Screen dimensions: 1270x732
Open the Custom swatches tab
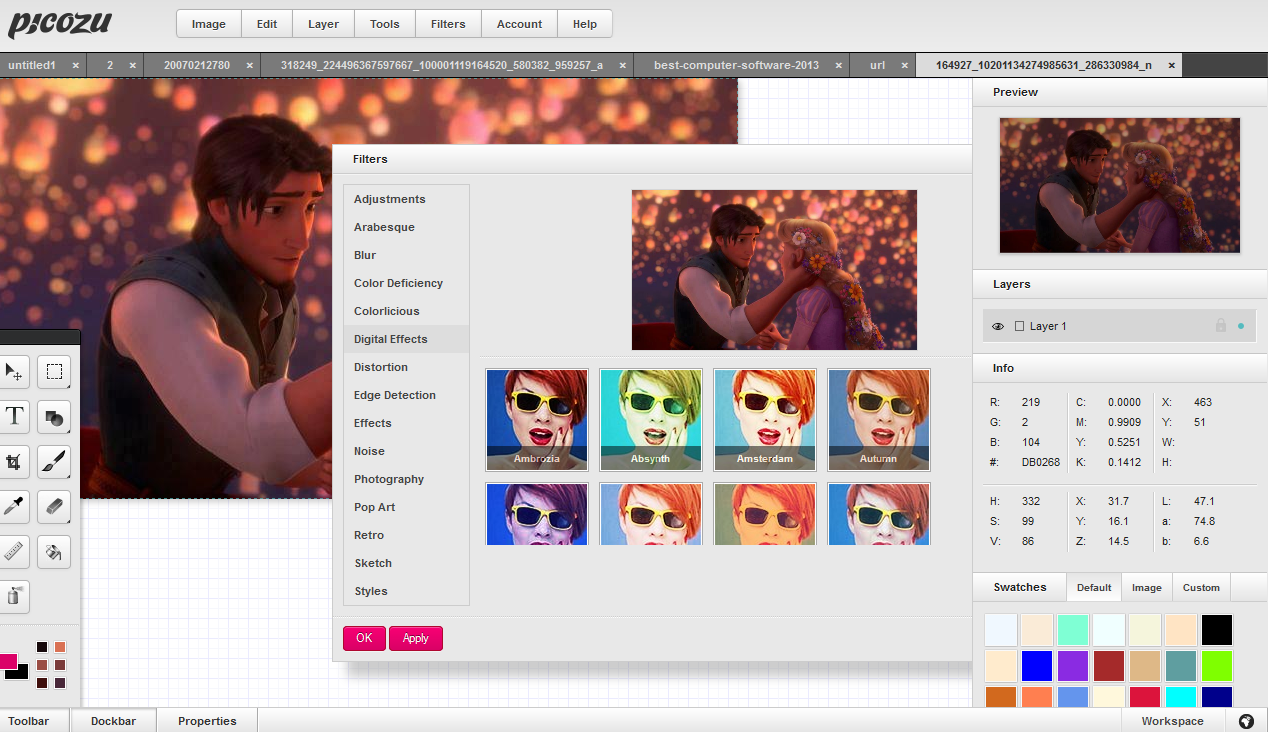(1201, 587)
